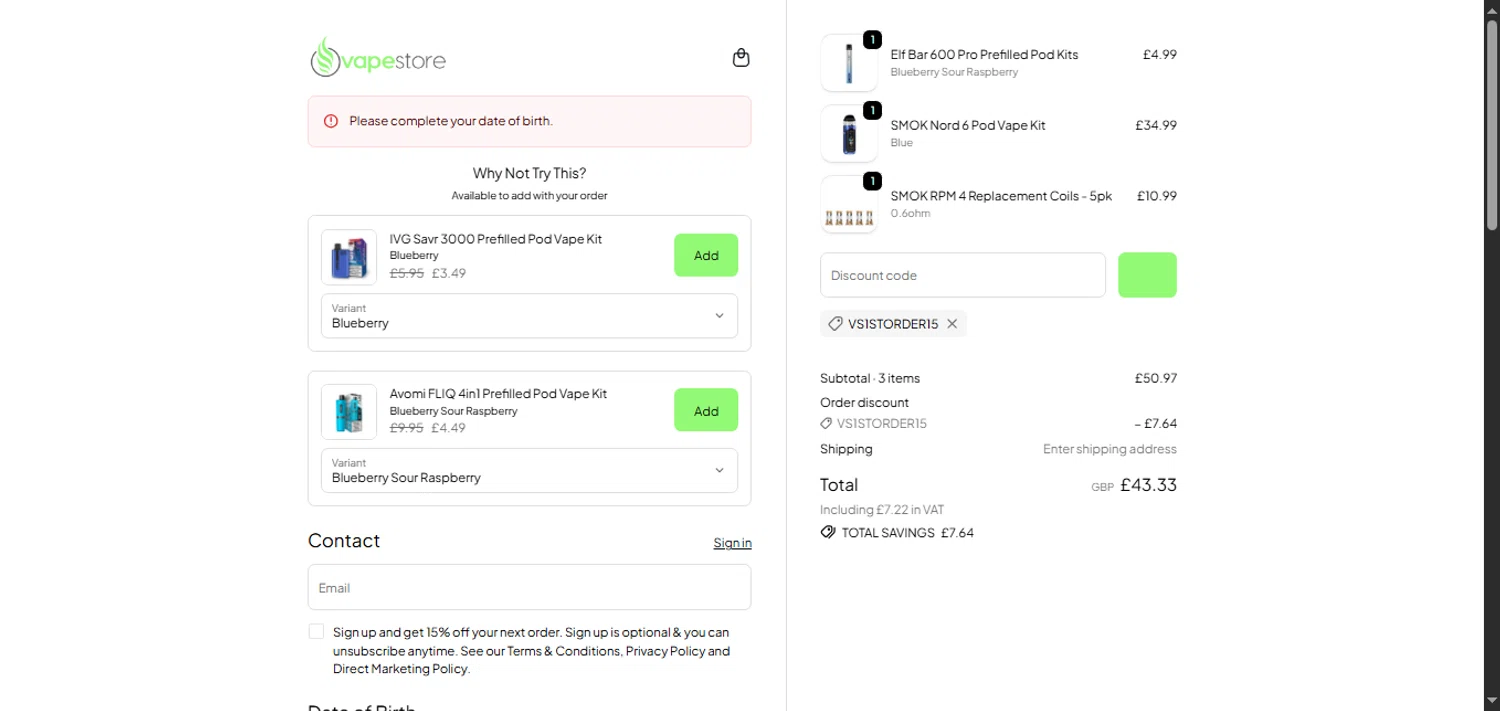Click the £4.49 sale price

pos(449,428)
